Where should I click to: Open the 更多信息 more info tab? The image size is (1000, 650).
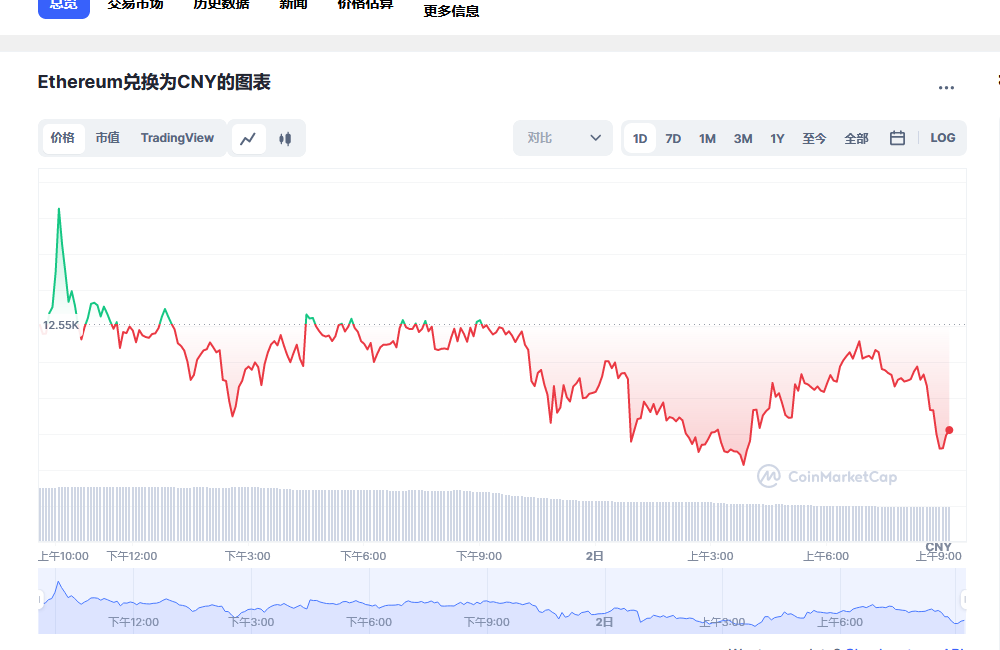pyautogui.click(x=451, y=11)
